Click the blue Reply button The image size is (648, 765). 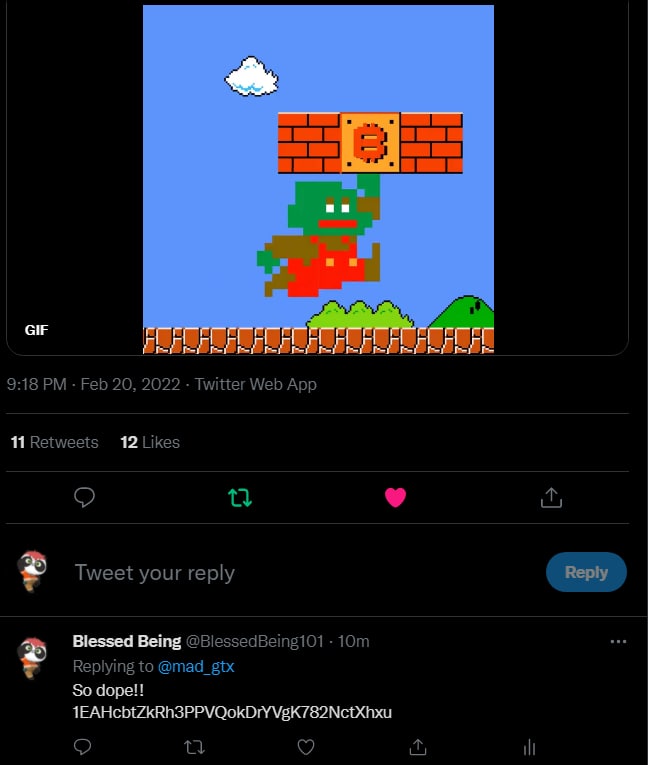(x=586, y=572)
